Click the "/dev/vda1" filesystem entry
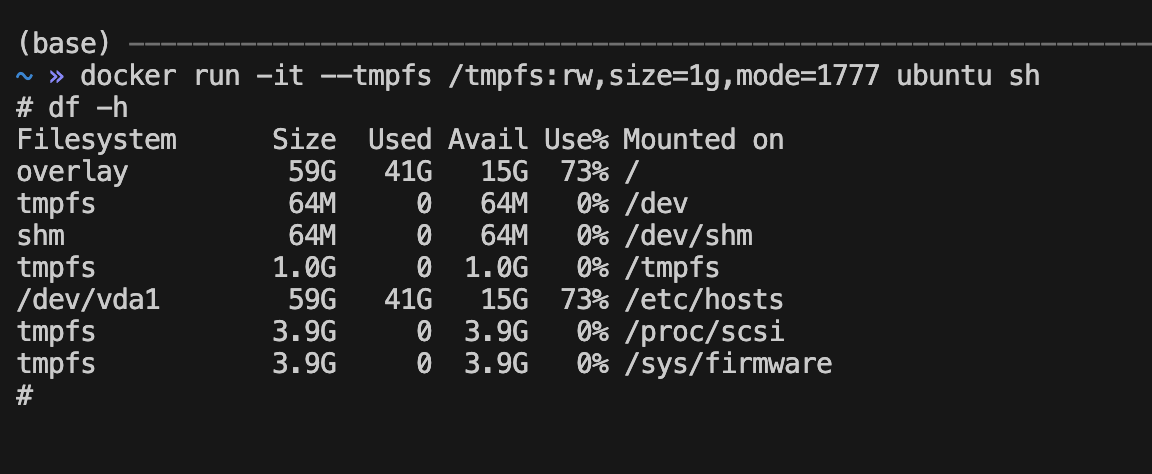This screenshot has width=1152, height=474. coord(88,299)
